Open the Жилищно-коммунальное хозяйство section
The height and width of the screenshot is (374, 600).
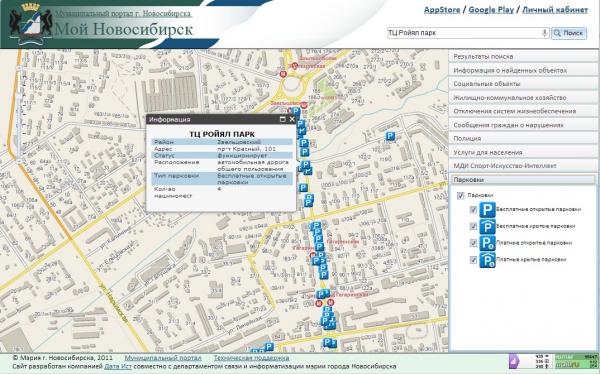pos(523,98)
